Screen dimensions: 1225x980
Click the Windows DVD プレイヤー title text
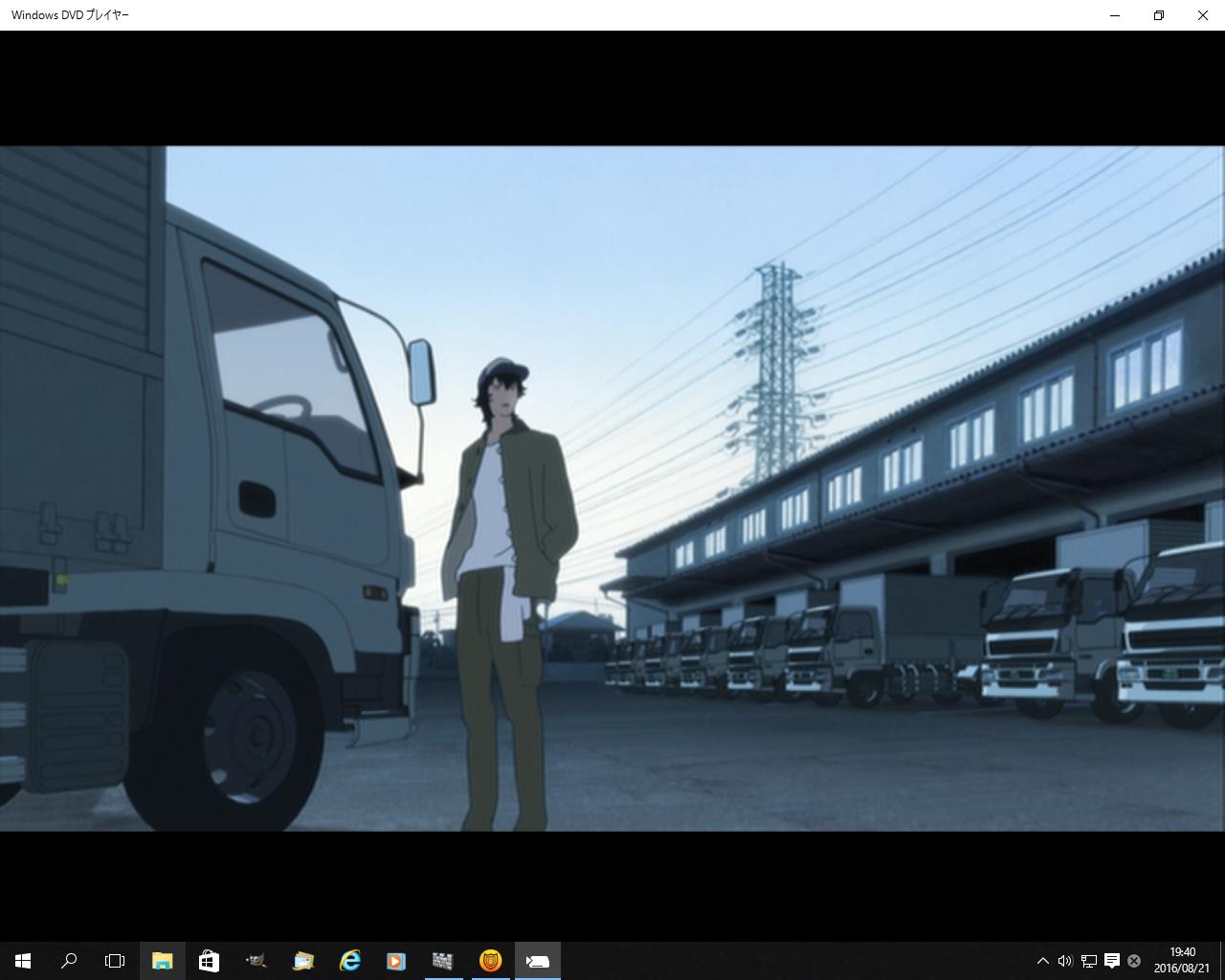pyautogui.click(x=70, y=15)
